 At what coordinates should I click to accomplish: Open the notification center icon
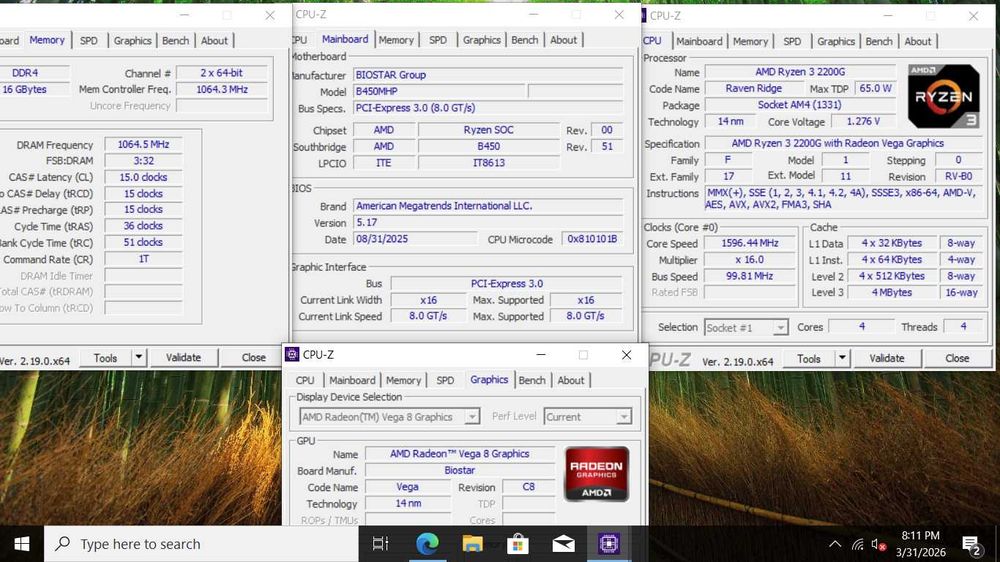(971, 545)
